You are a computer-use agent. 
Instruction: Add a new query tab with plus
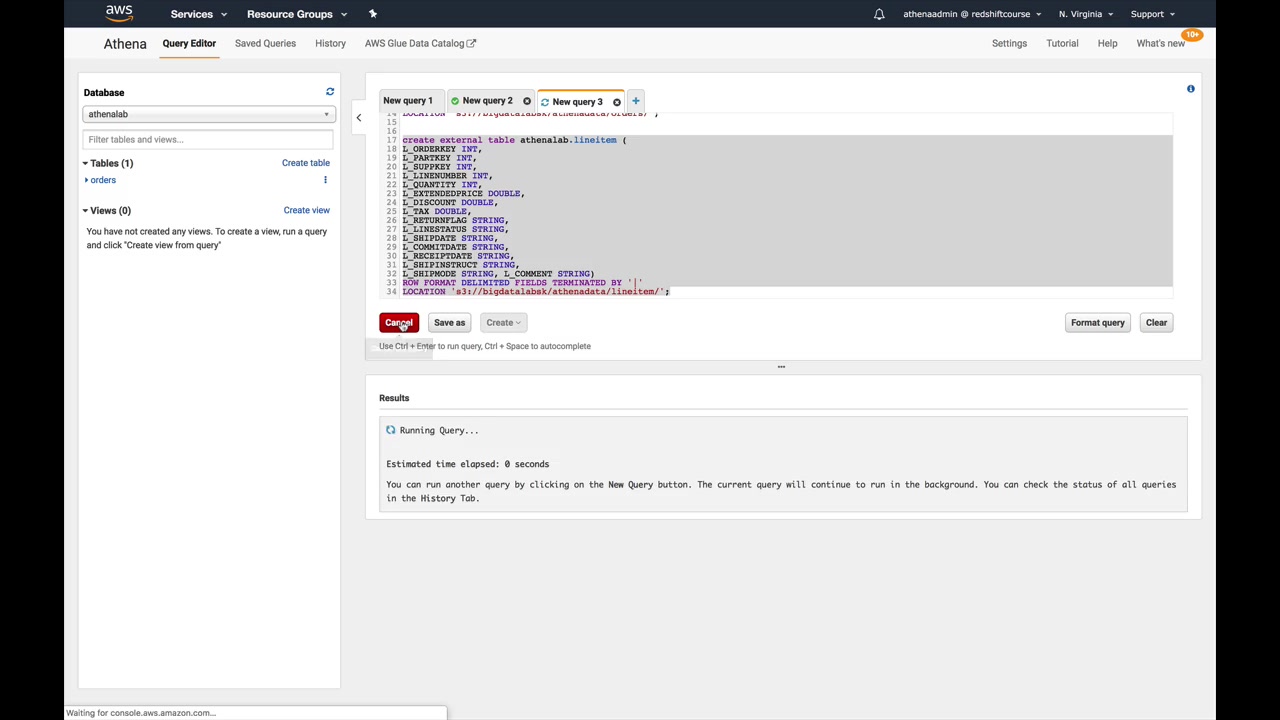636,101
